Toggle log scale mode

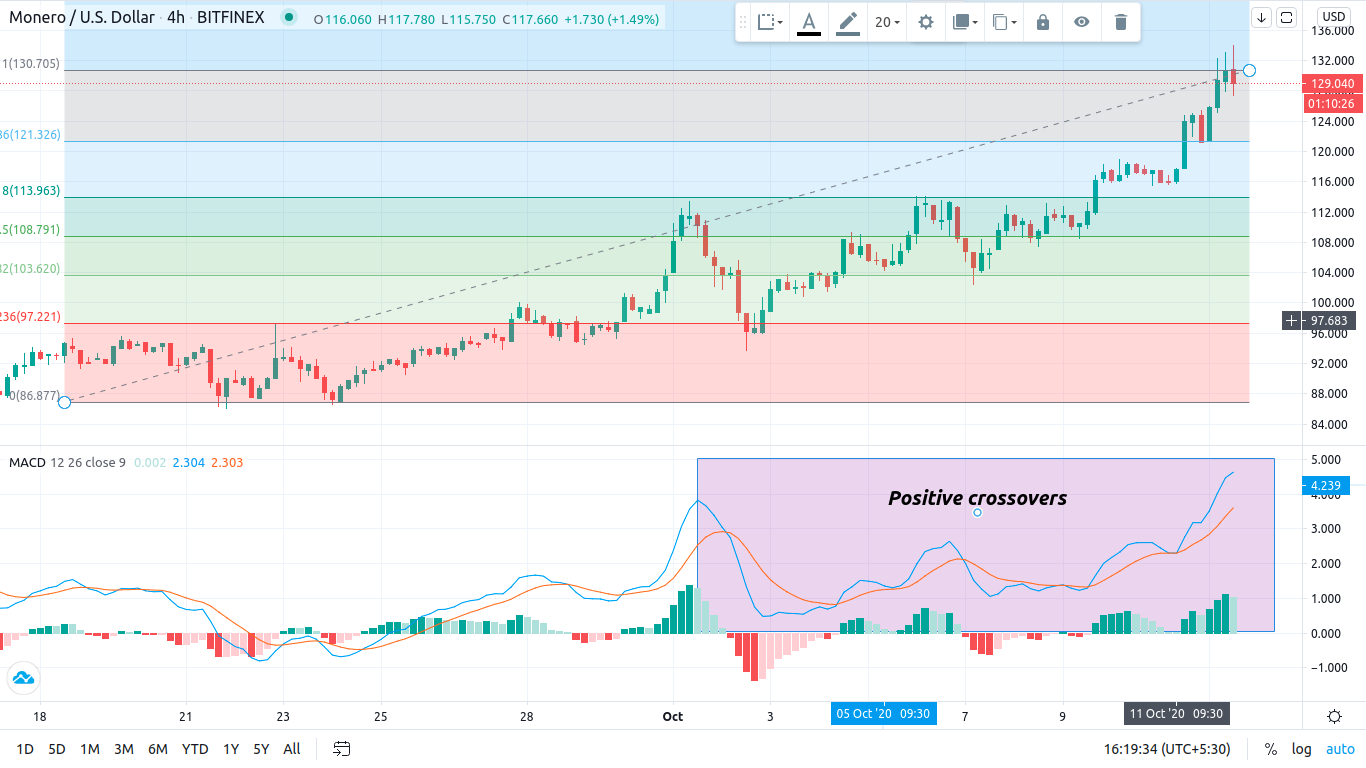pyautogui.click(x=1301, y=749)
